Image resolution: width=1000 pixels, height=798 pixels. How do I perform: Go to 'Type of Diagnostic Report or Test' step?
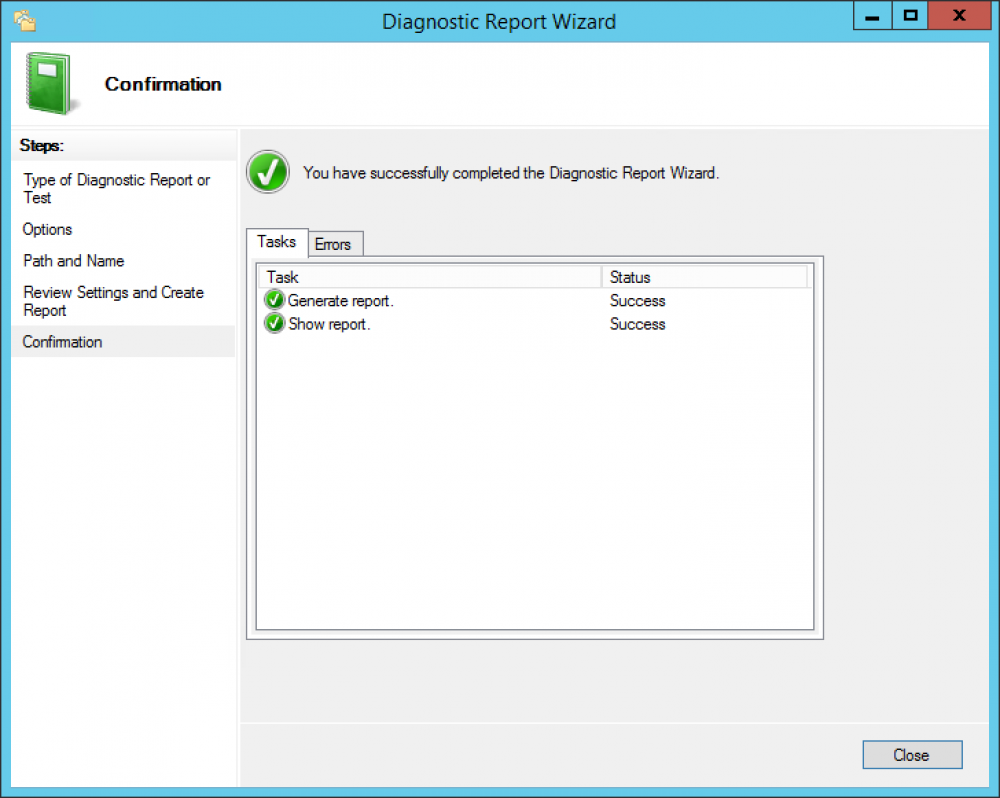point(117,189)
